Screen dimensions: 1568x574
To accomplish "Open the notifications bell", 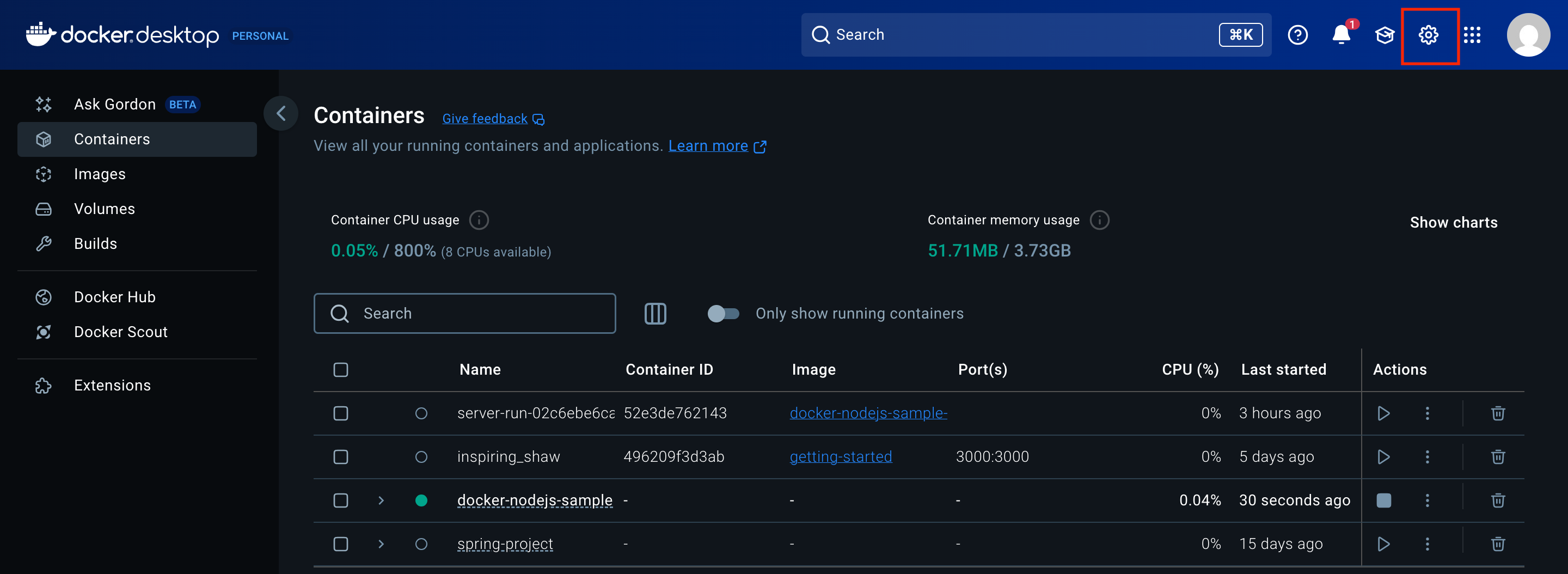I will tap(1341, 35).
